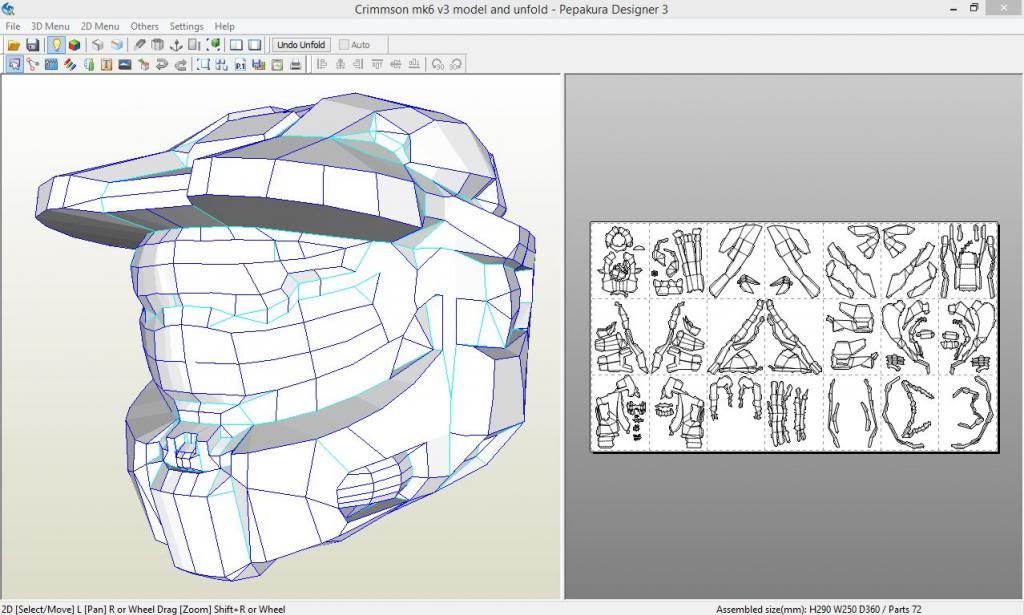Expand the 2D Menu
Viewport: 1024px width, 615px height.
[x=99, y=26]
